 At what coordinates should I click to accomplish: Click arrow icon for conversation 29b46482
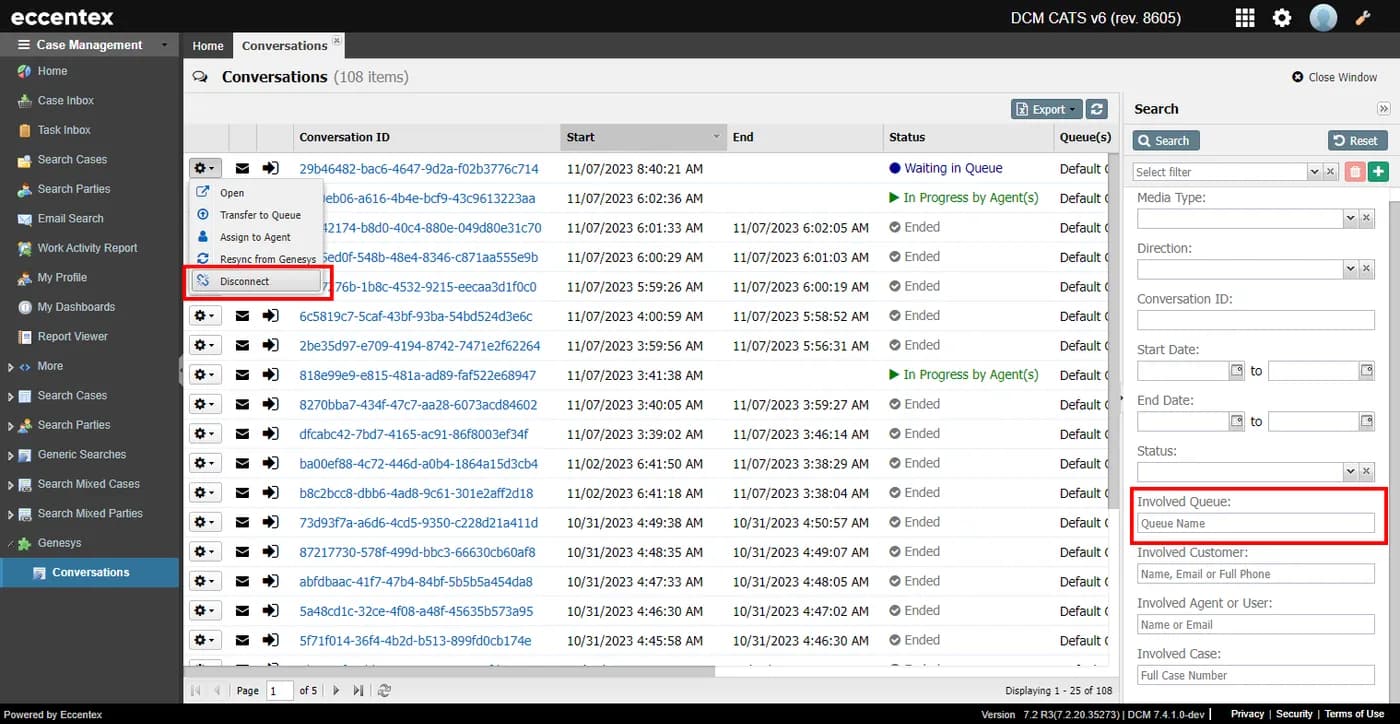271,168
